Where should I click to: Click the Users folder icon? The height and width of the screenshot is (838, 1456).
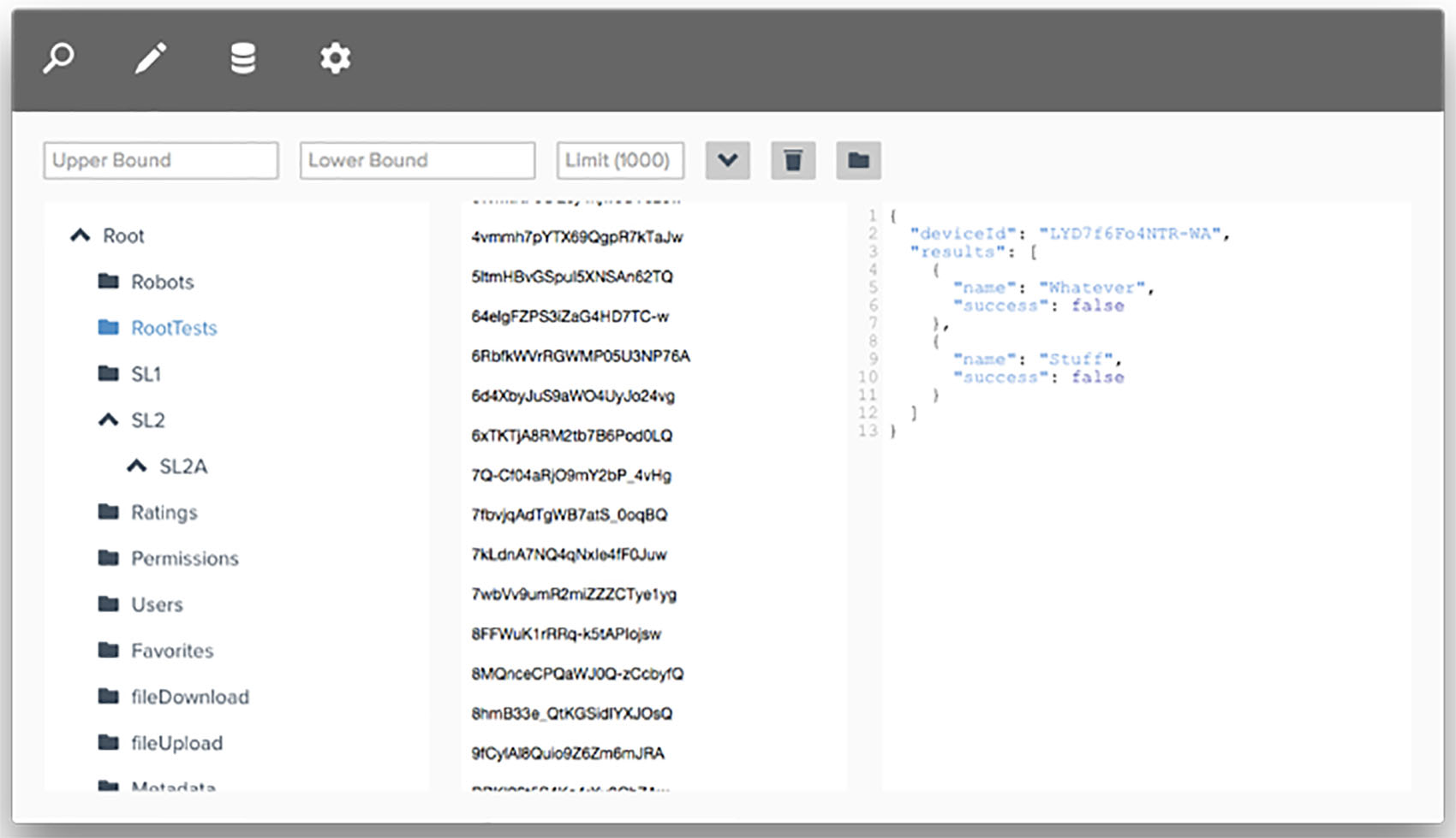pos(108,604)
